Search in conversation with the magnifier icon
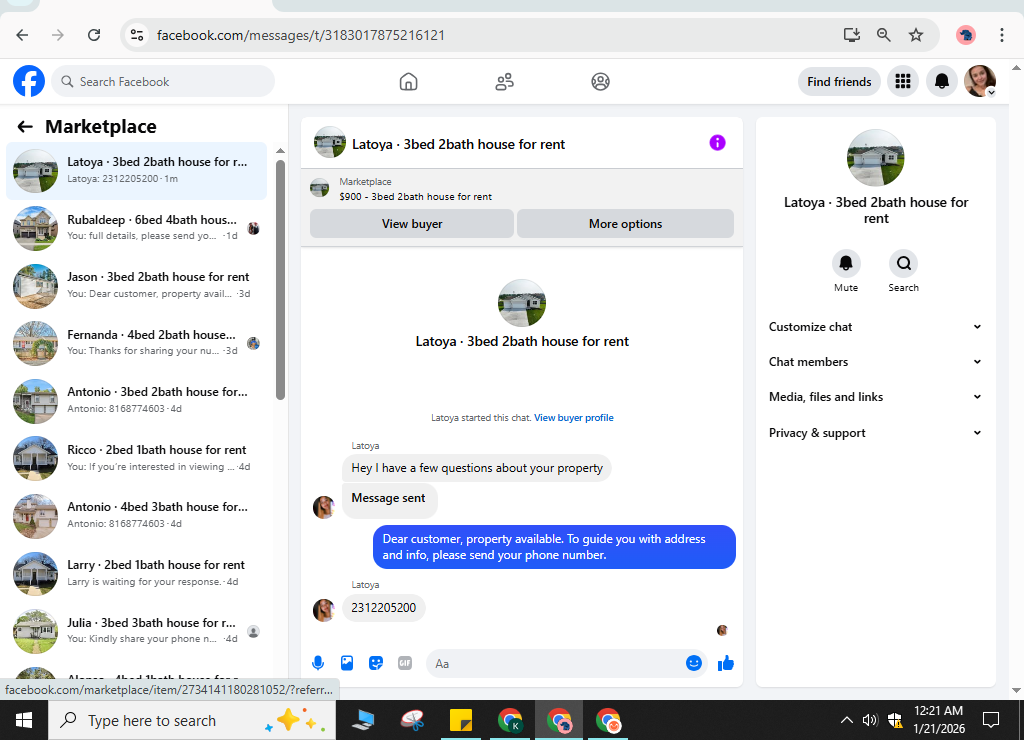This screenshot has width=1024, height=740. pyautogui.click(x=903, y=264)
